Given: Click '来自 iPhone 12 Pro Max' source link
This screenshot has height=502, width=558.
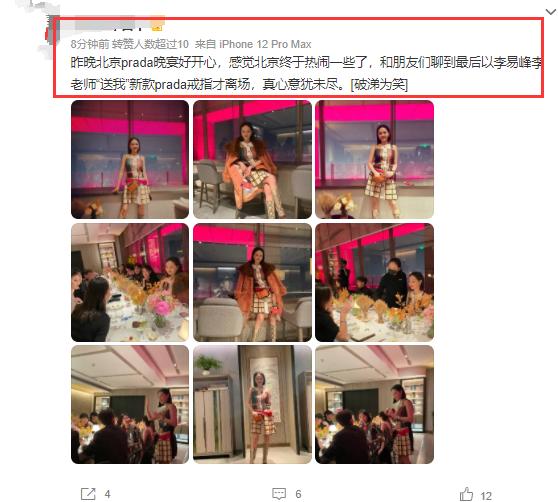Looking at the screenshot, I should 253,44.
